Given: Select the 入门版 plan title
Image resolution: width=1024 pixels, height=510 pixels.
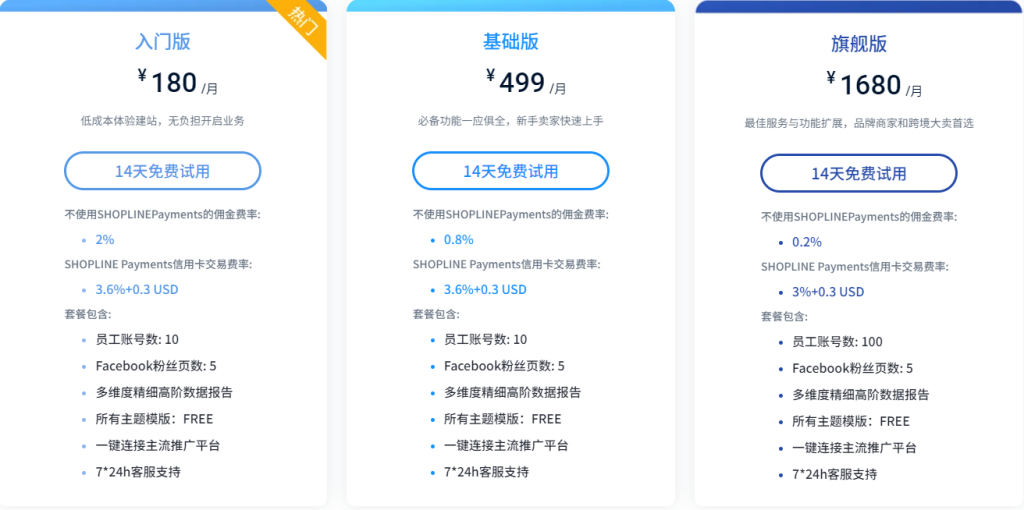Looking at the screenshot, I should pyautogui.click(x=163, y=42).
